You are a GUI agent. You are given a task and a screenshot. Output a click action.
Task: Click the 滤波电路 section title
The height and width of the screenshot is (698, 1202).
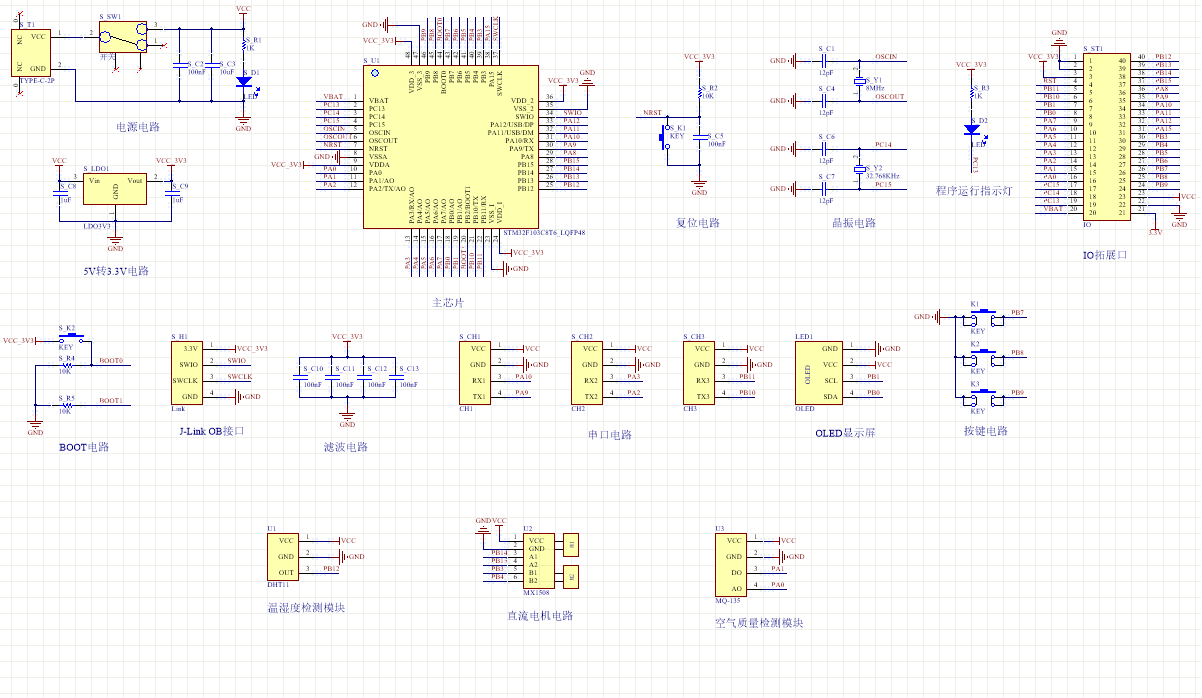[x=346, y=447]
